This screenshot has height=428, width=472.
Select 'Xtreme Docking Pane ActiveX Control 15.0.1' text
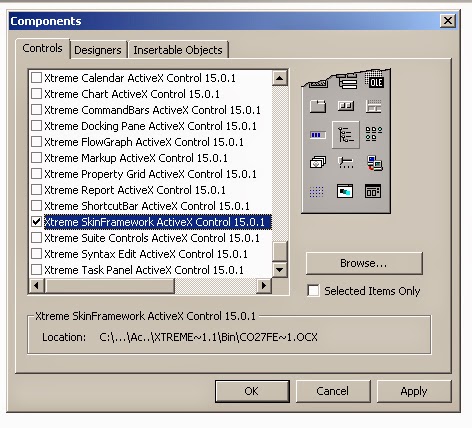[150, 126]
